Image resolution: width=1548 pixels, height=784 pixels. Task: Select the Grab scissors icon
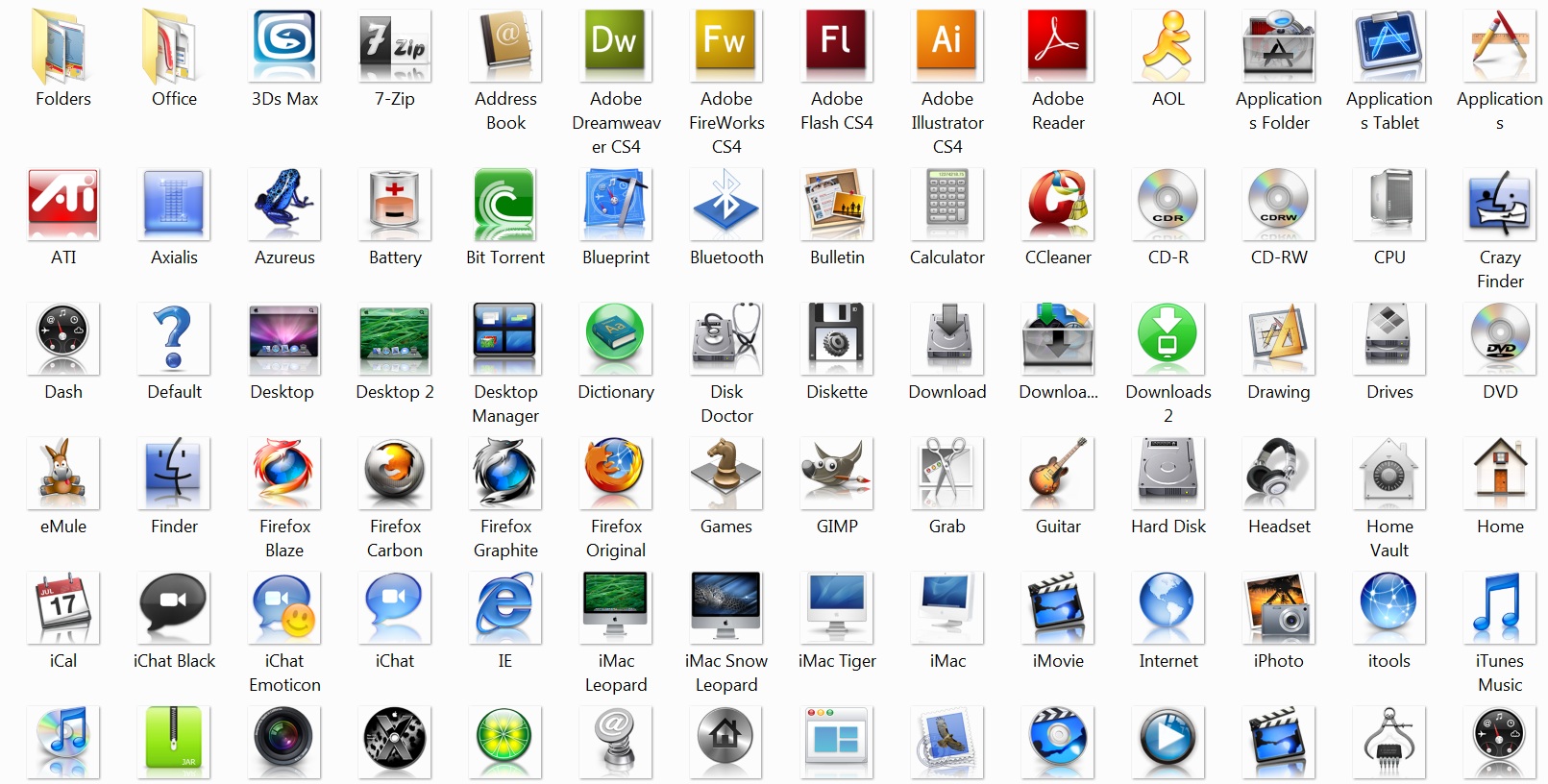(947, 473)
